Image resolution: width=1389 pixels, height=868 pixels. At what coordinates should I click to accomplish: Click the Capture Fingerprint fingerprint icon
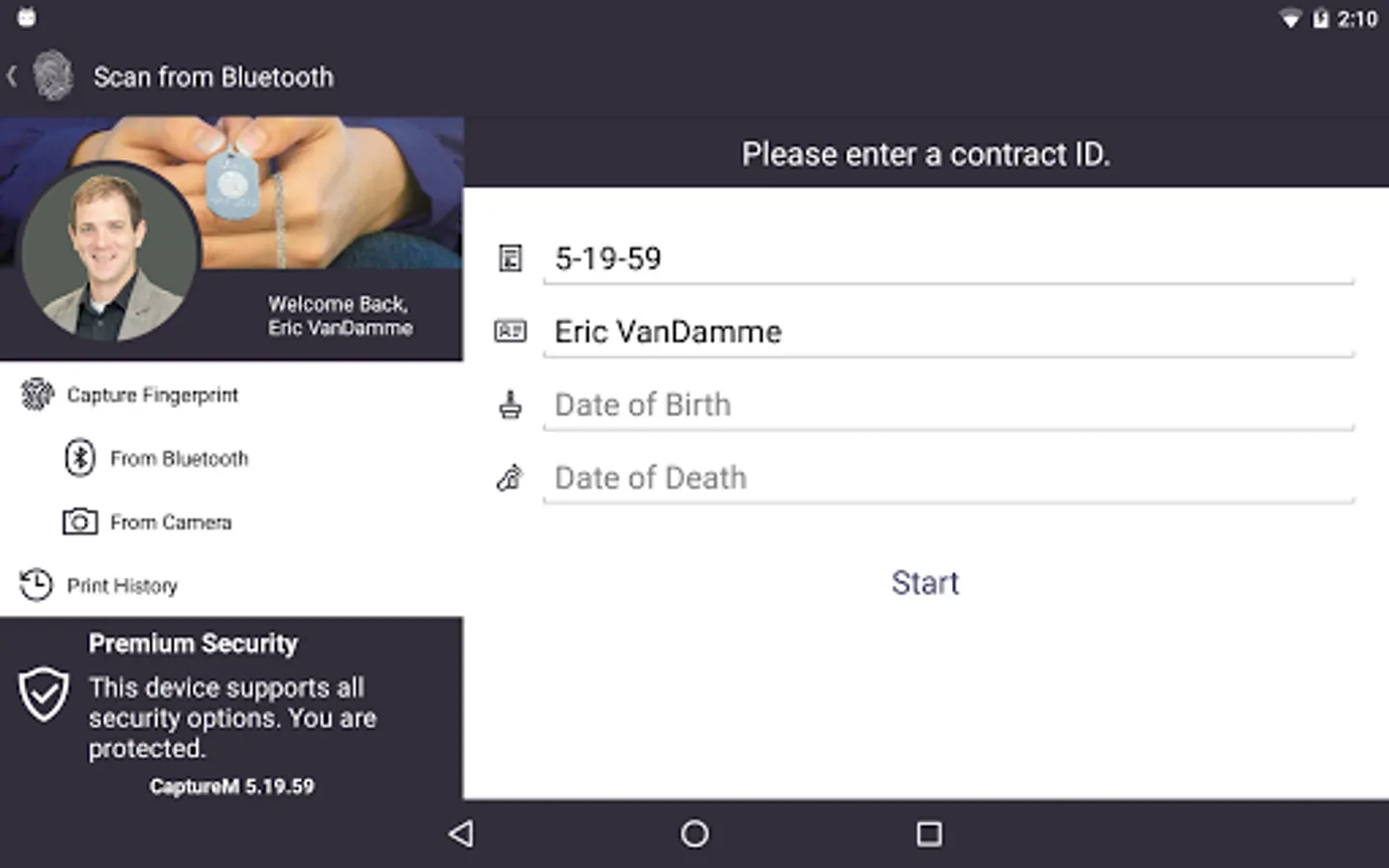(37, 394)
